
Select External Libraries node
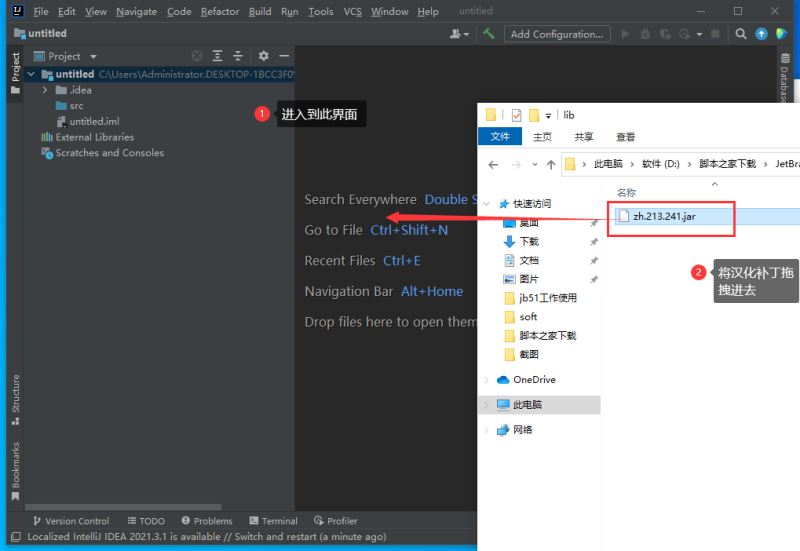(88, 137)
